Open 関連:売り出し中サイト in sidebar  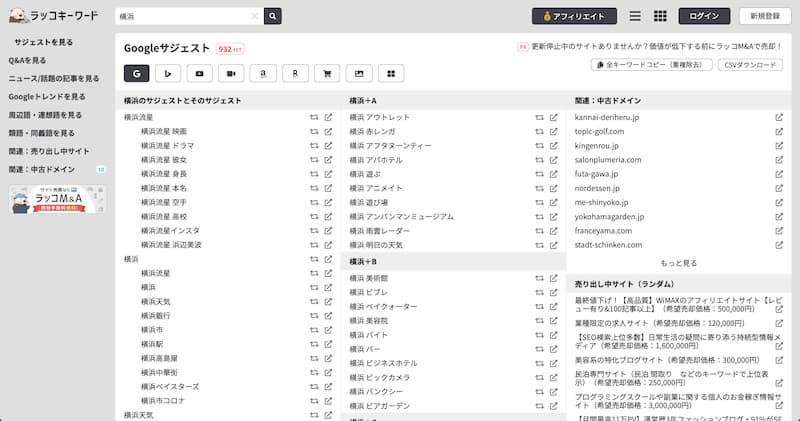coord(49,151)
